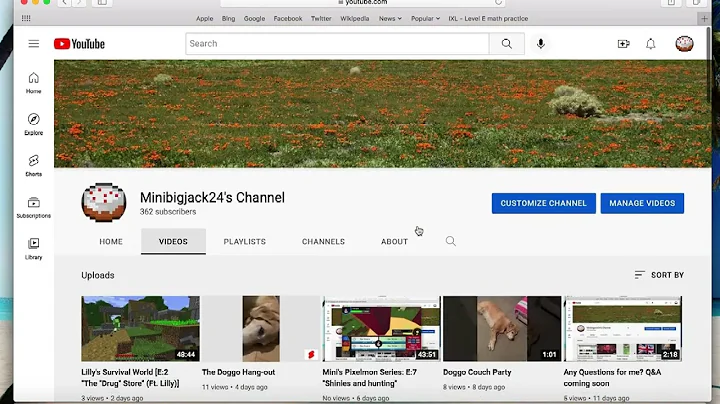The height and width of the screenshot is (404, 720).
Task: Toggle the Safari sidebar button
Action: coord(102,2)
